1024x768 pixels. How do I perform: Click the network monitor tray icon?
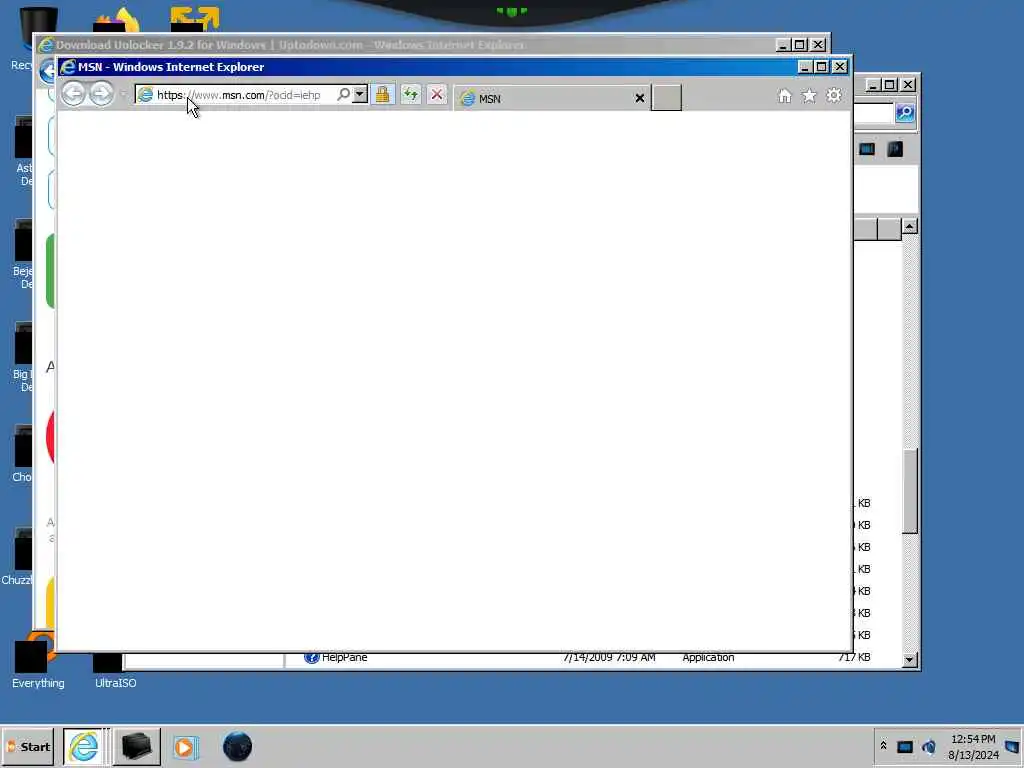(x=904, y=746)
